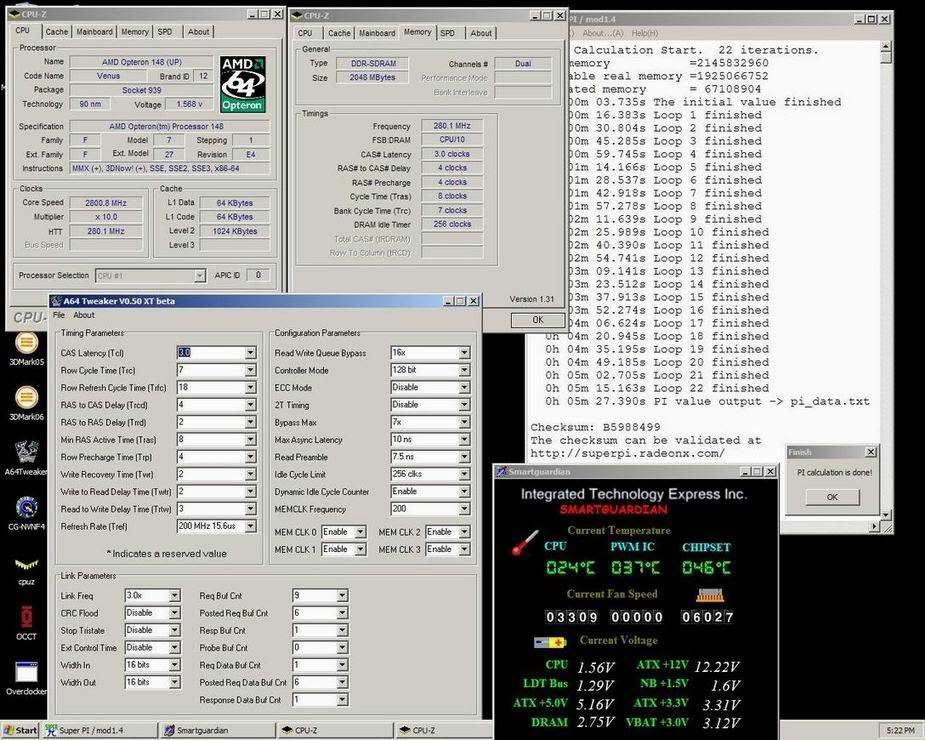
Task: Click the A64 Tweaker title bar icon
Action: (56, 301)
